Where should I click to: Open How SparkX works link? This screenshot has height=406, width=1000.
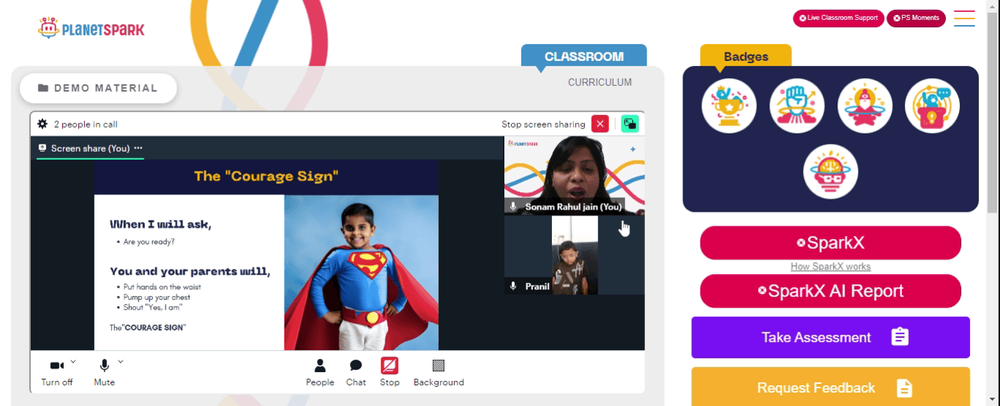[830, 266]
